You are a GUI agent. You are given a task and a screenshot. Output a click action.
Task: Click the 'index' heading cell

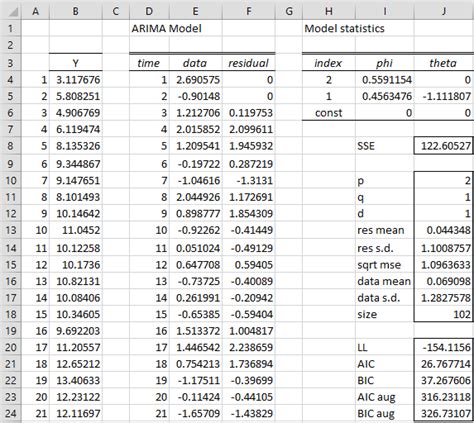coord(329,63)
